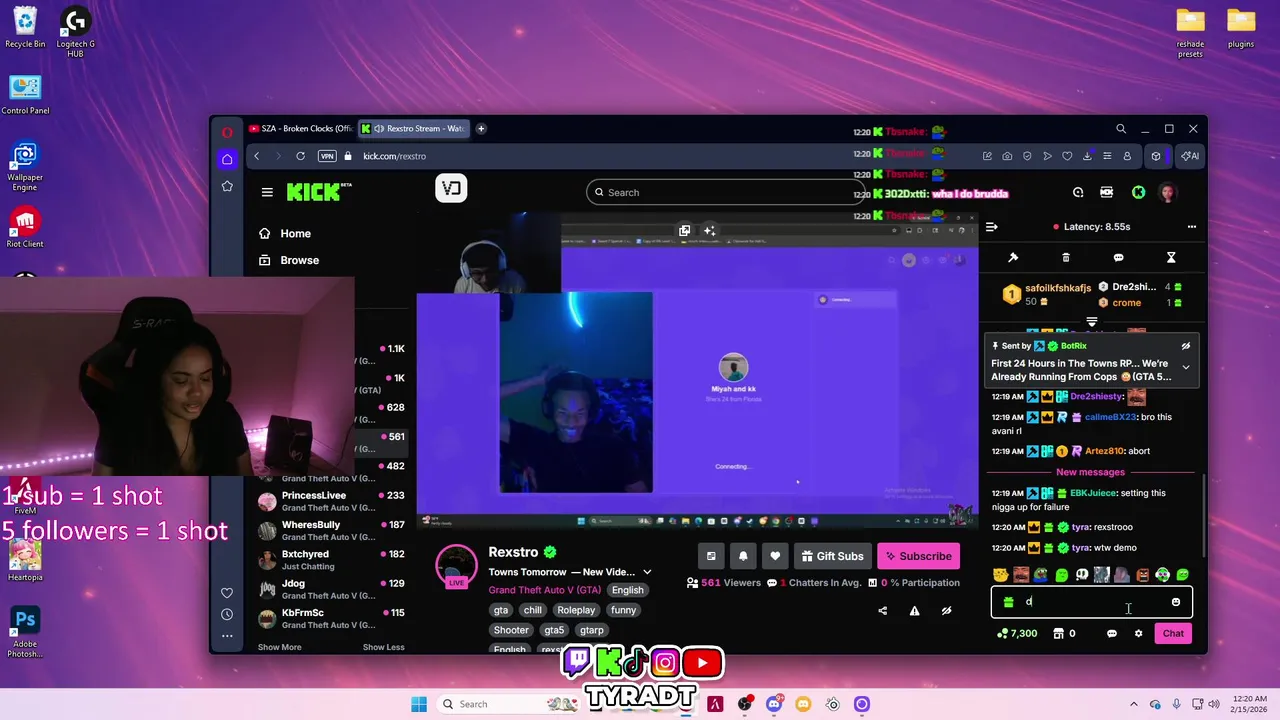Open Kick profile avatar menu
The width and height of the screenshot is (1280, 720).
point(1167,192)
